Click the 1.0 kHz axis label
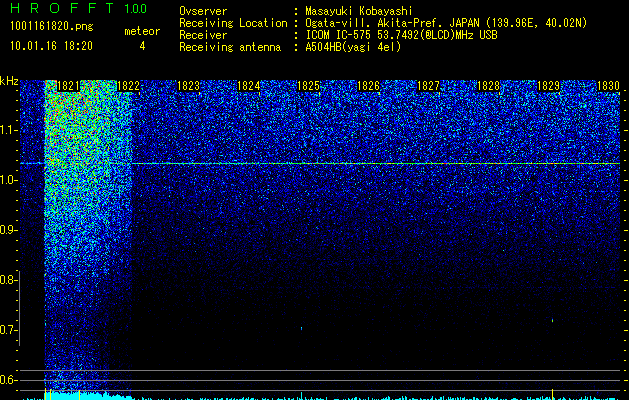 click(8, 180)
